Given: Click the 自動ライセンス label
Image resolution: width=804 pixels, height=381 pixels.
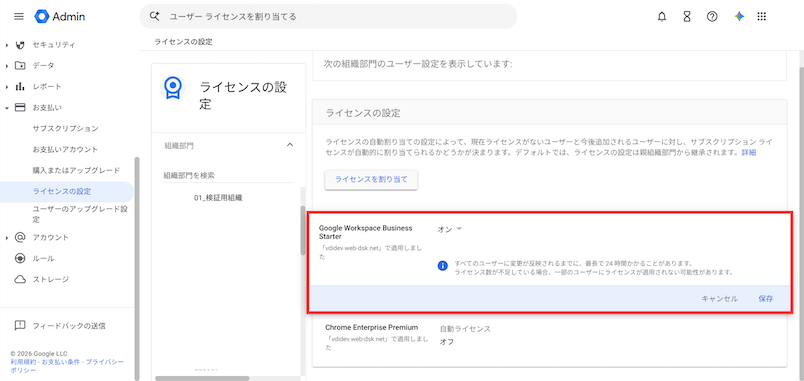Looking at the screenshot, I should coord(465,329).
